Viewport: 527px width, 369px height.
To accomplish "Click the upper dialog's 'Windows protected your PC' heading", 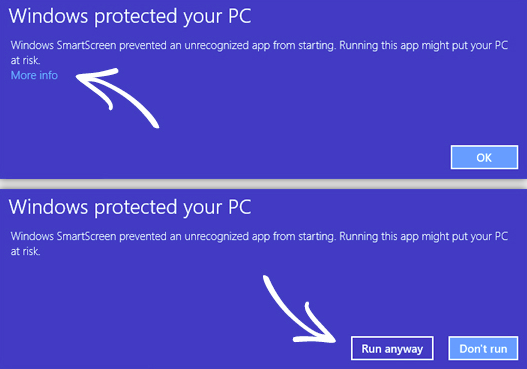I will [x=130, y=16].
